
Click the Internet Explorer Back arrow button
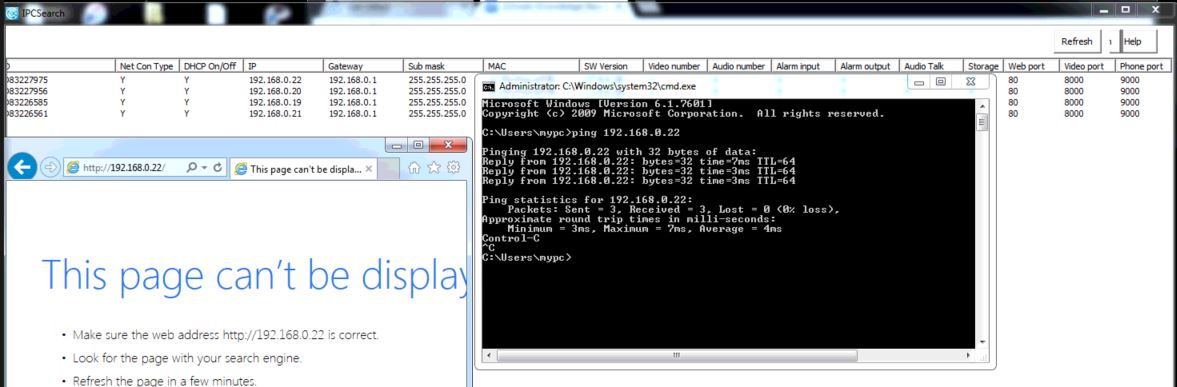click(23, 167)
